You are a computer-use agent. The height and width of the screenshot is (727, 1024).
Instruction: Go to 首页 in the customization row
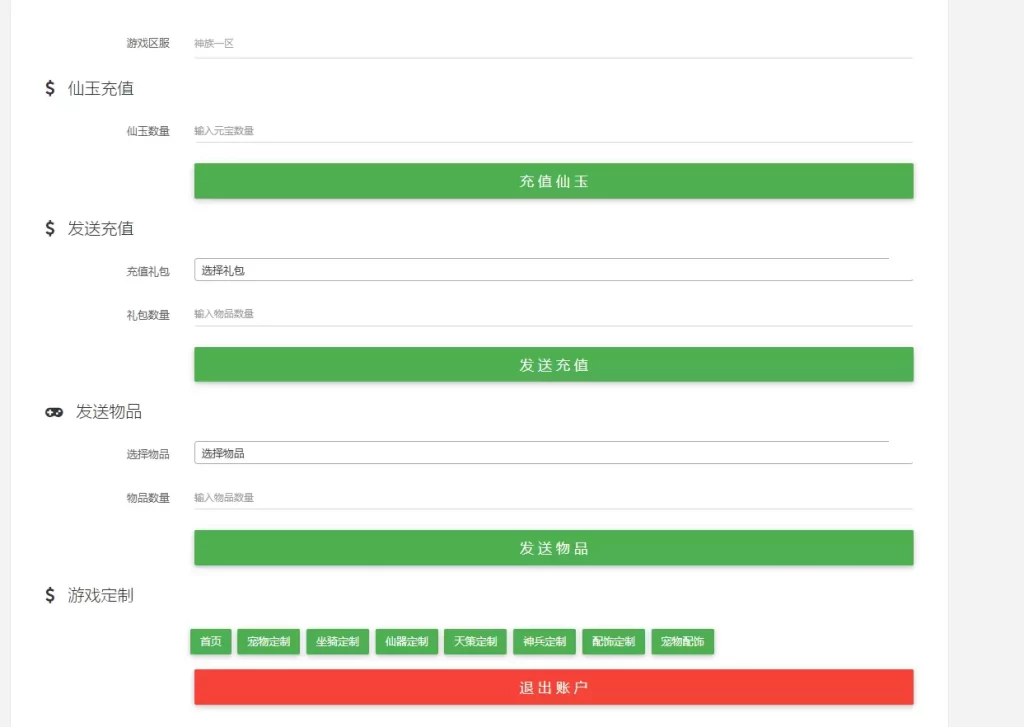(x=211, y=642)
